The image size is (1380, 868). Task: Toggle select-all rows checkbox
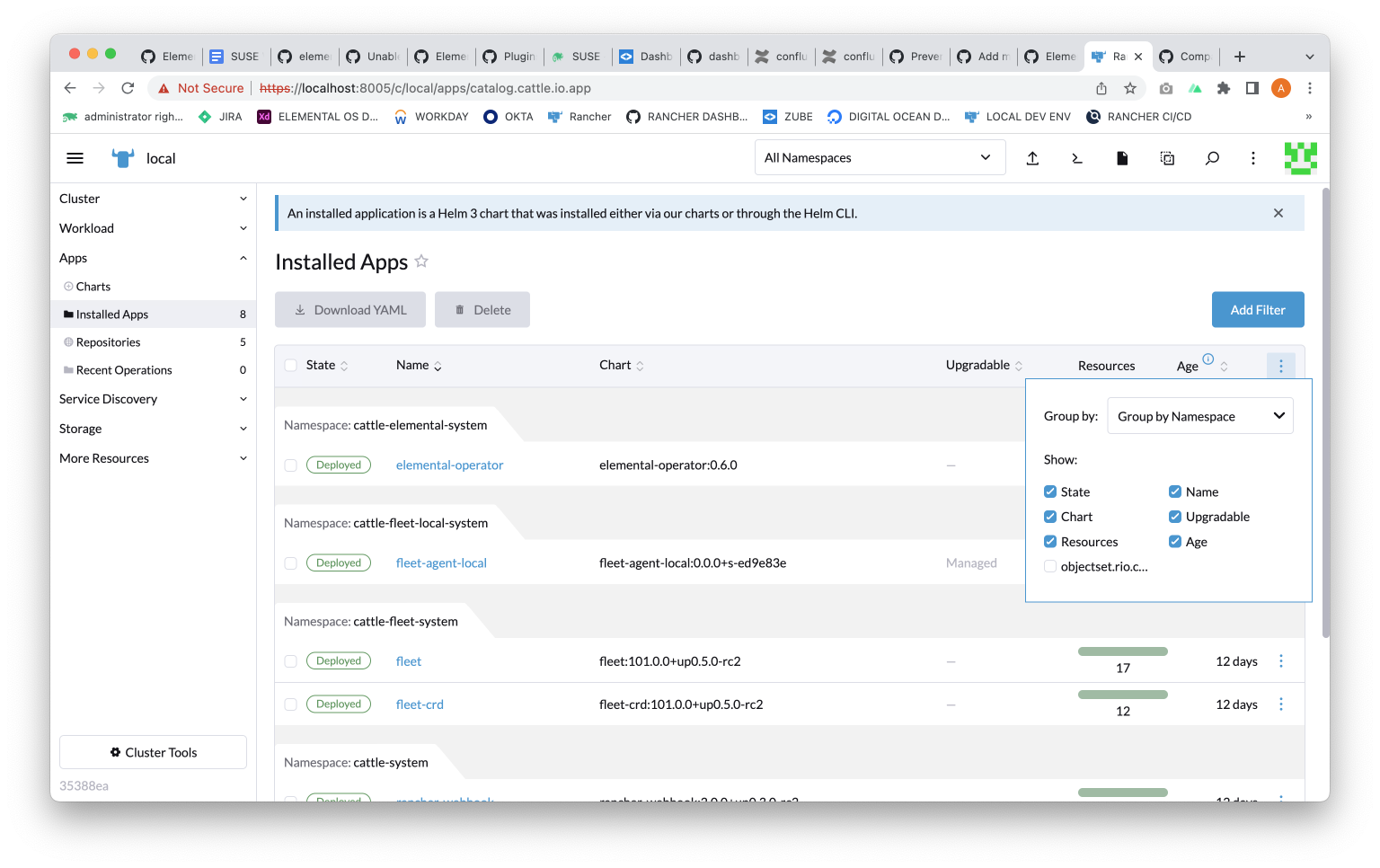pyautogui.click(x=290, y=365)
